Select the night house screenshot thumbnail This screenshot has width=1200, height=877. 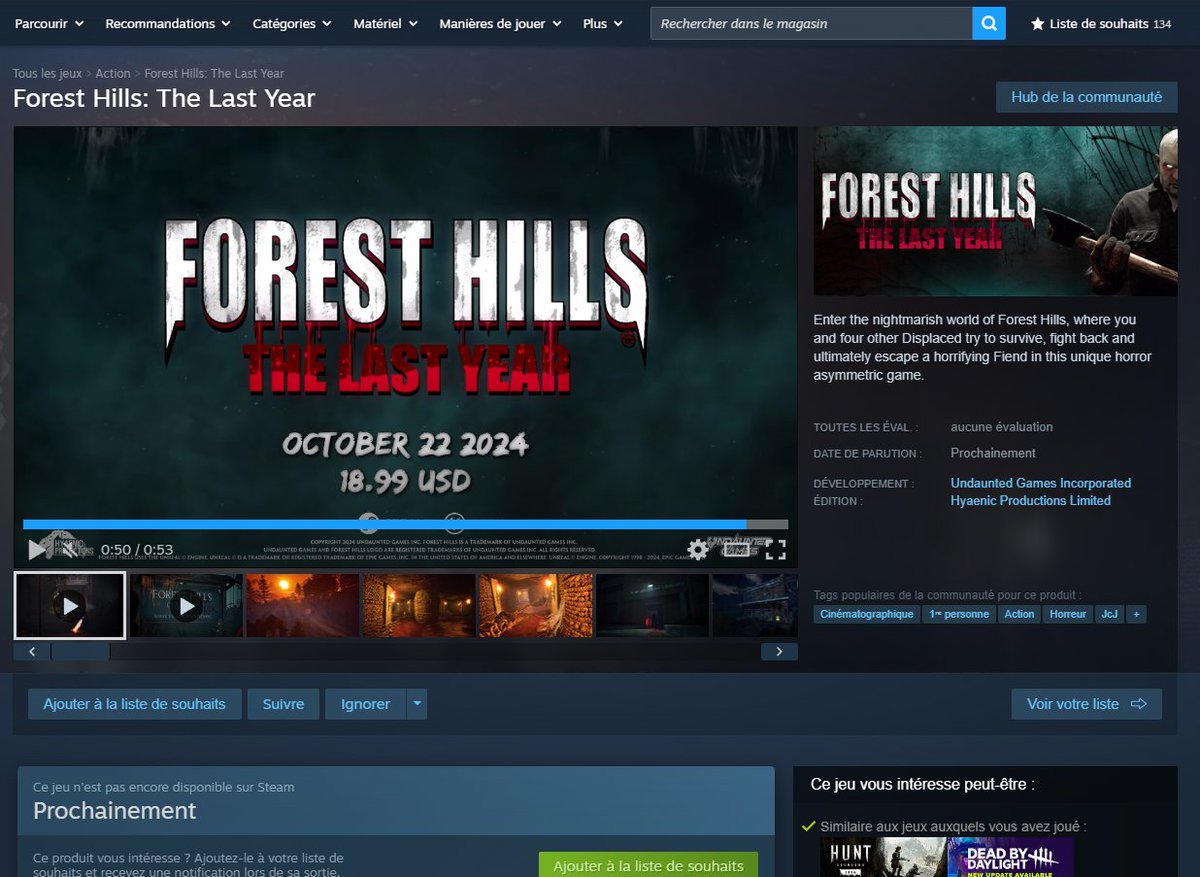[x=754, y=605]
